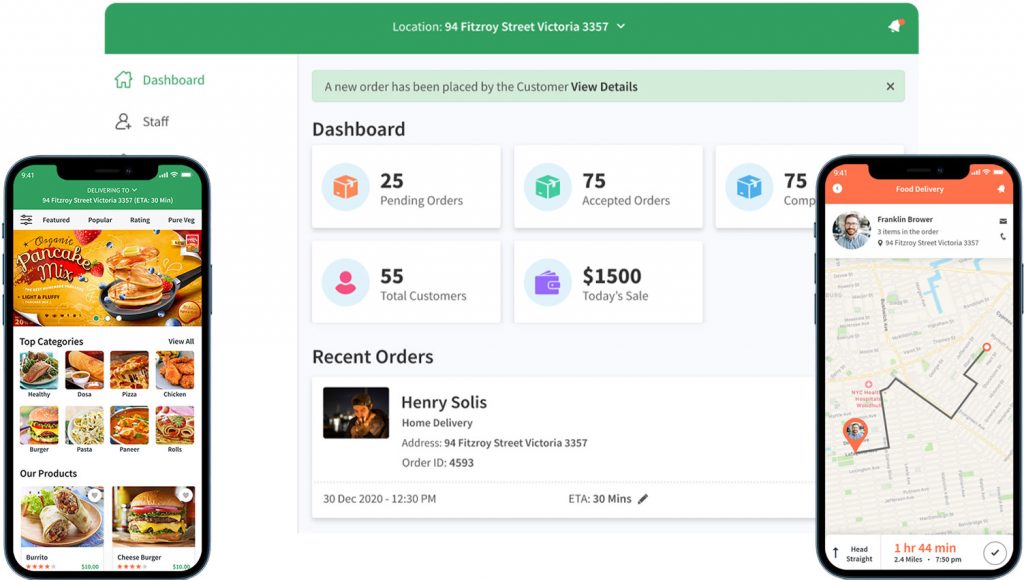Switch to the Rating tab
This screenshot has height=580, width=1024.
[x=140, y=220]
